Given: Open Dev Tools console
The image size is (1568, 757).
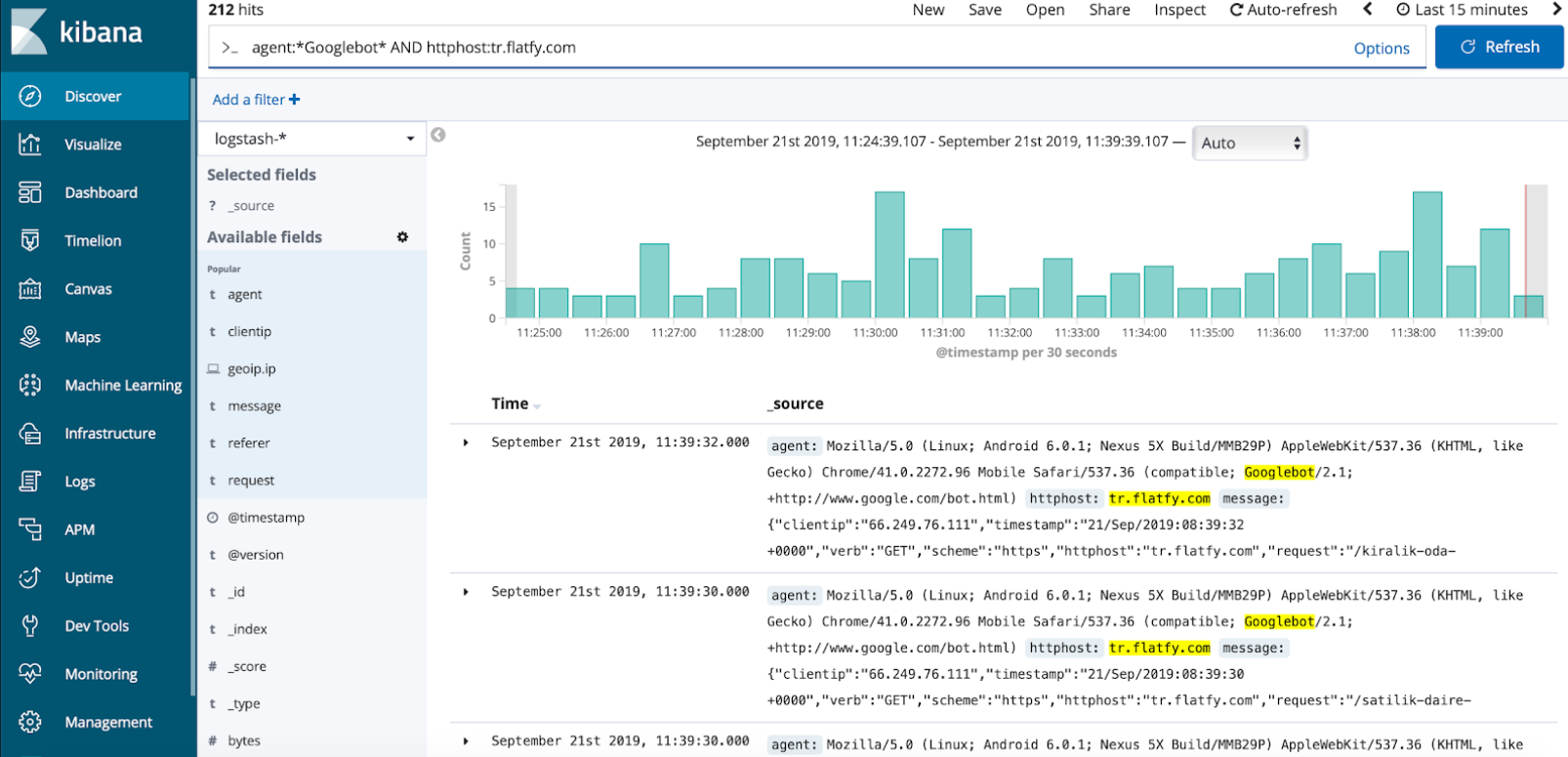Looking at the screenshot, I should [x=95, y=625].
